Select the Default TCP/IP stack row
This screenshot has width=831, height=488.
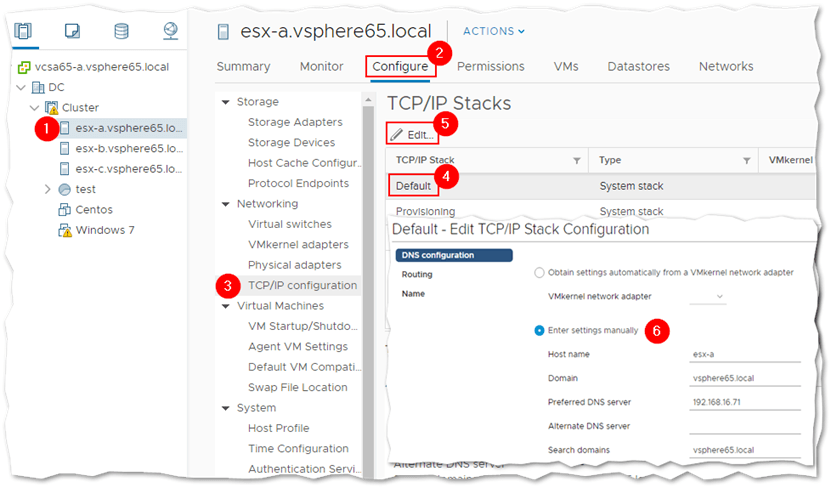(x=600, y=186)
